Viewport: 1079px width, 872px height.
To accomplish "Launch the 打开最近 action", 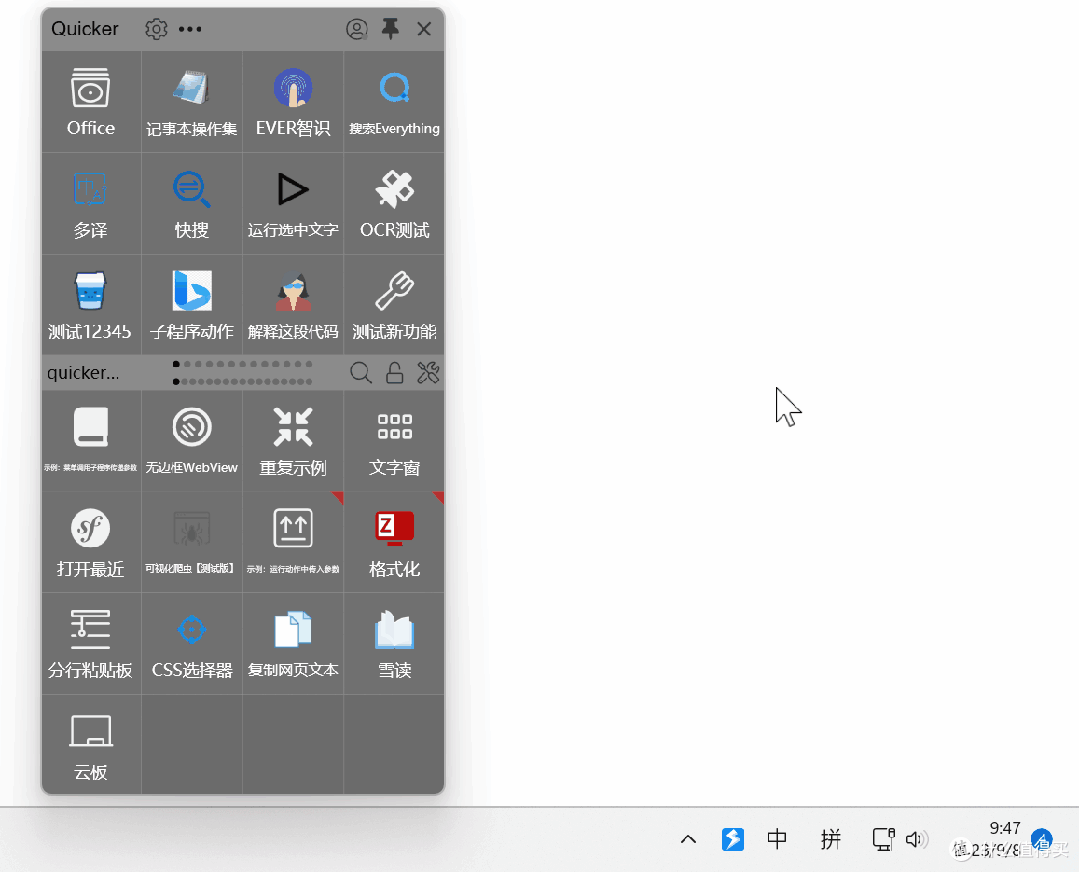I will coord(91,542).
